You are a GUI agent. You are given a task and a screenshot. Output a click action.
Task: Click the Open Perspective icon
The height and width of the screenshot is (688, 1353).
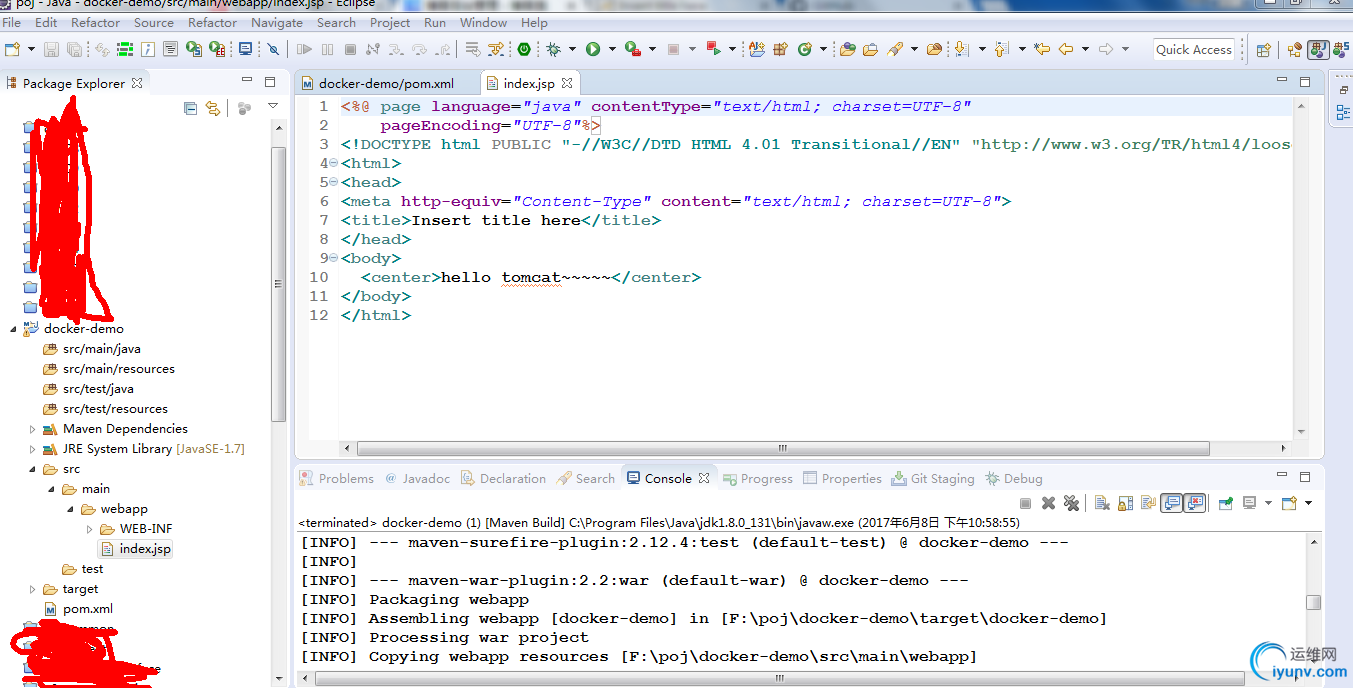coord(1264,49)
